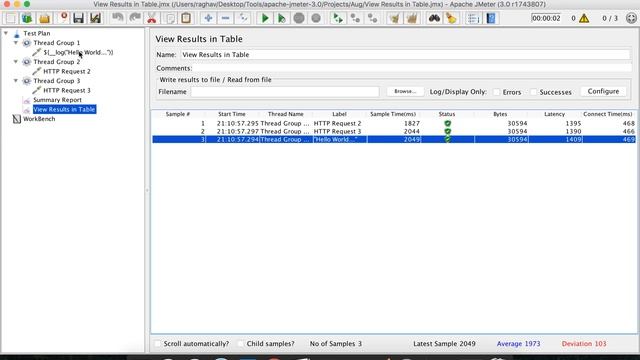This screenshot has width=640, height=360.
Task: Select the row with sample time 2044
Action: [x=394, y=131]
